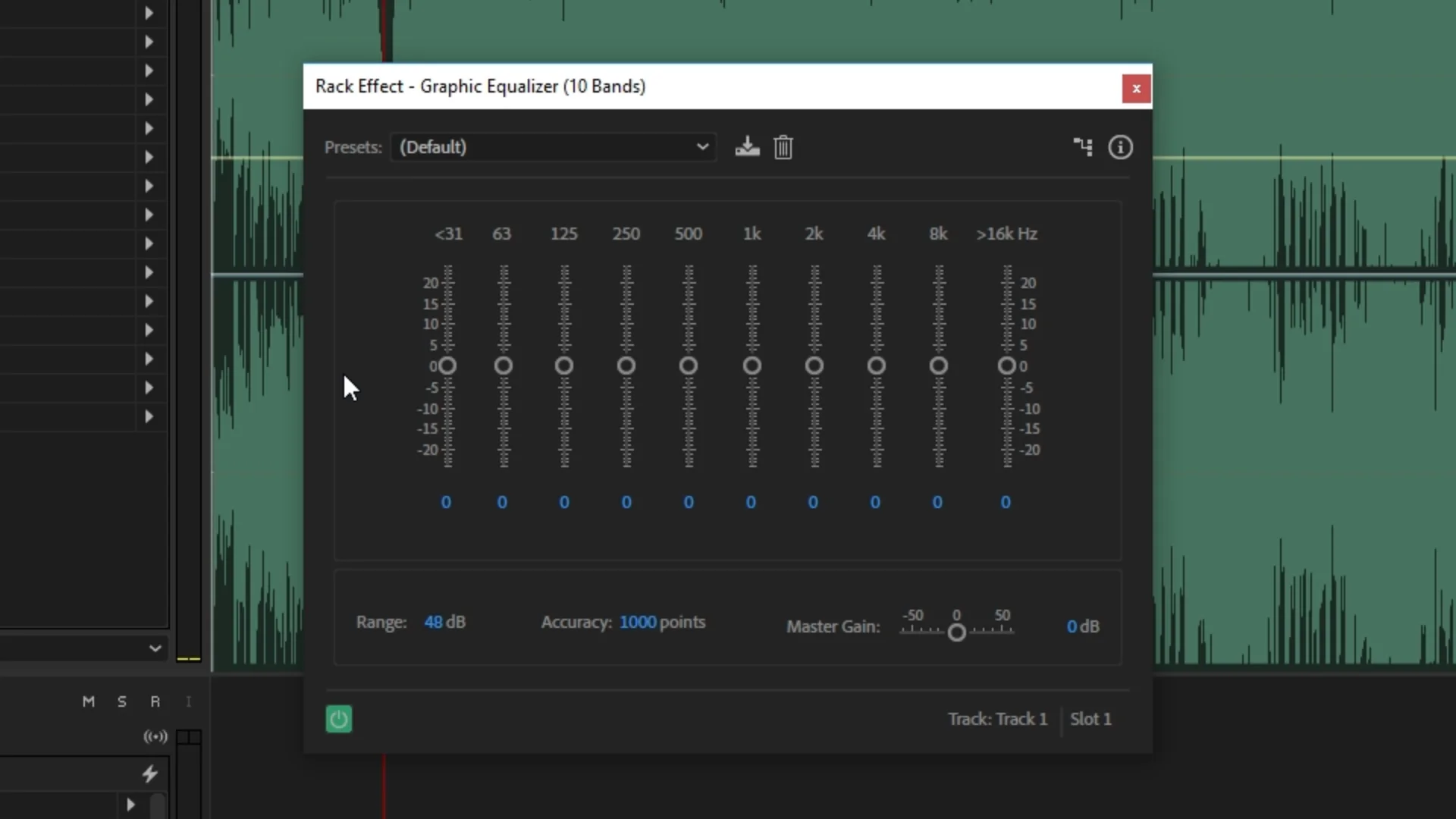Click the gain value under the 63 band
This screenshot has width=1456, height=819.
coord(502,502)
